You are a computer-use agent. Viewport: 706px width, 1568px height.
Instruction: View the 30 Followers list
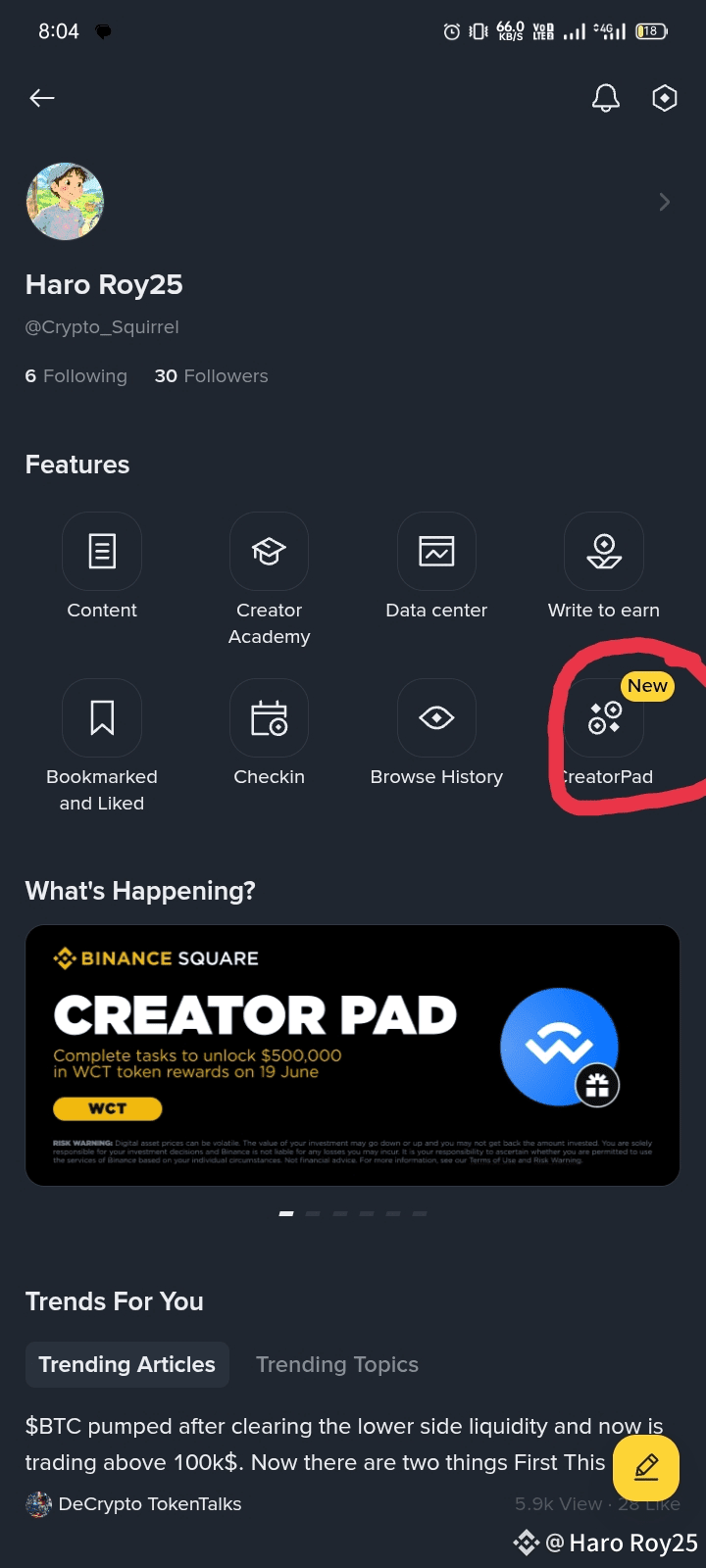[x=211, y=376]
